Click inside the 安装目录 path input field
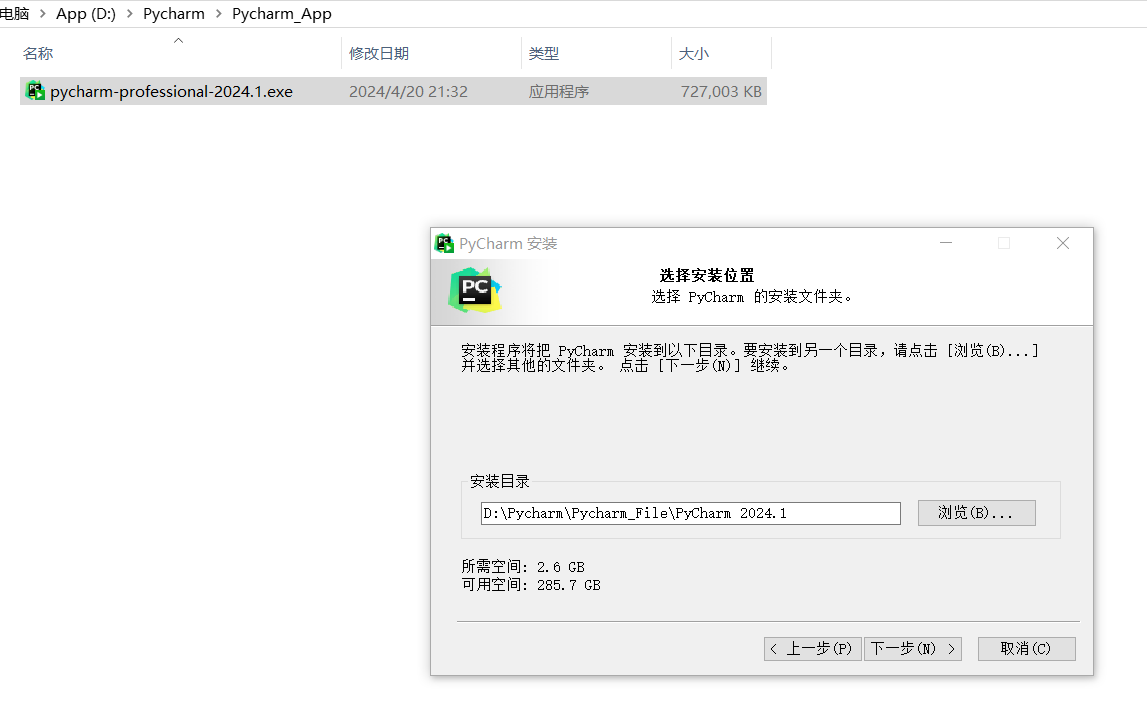 point(689,513)
